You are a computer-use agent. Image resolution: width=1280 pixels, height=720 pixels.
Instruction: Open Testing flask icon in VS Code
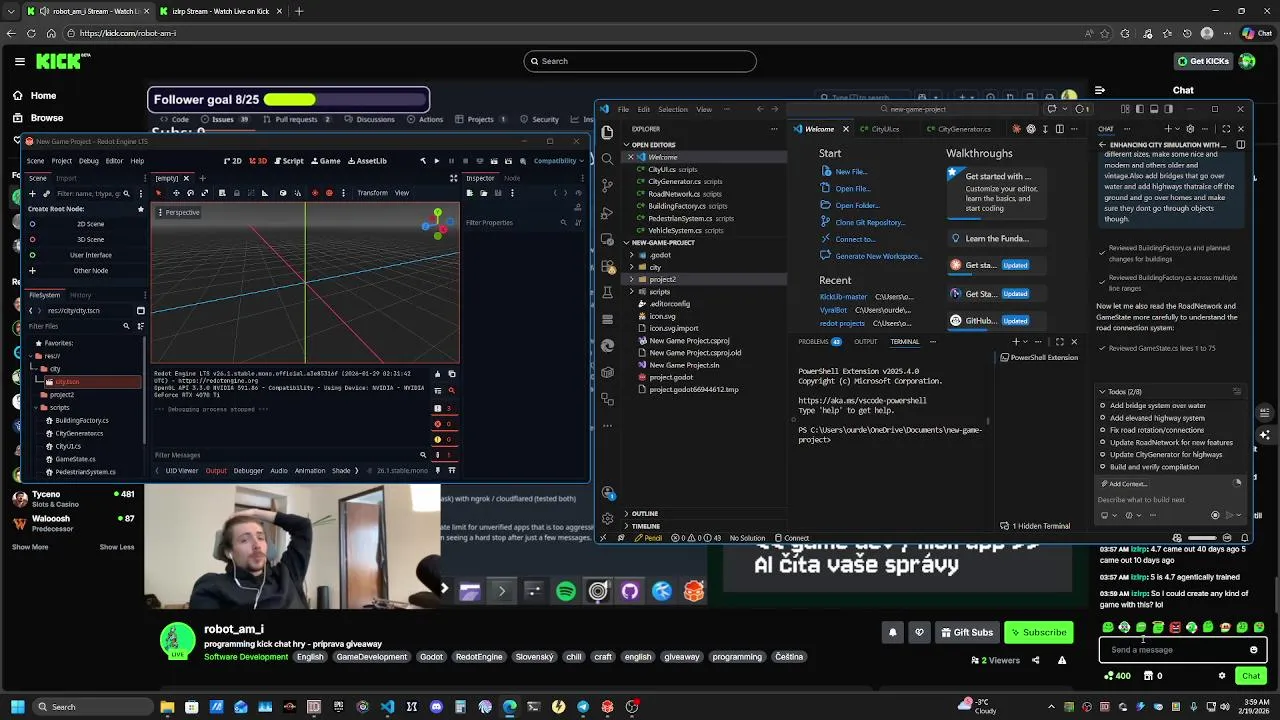(607, 293)
